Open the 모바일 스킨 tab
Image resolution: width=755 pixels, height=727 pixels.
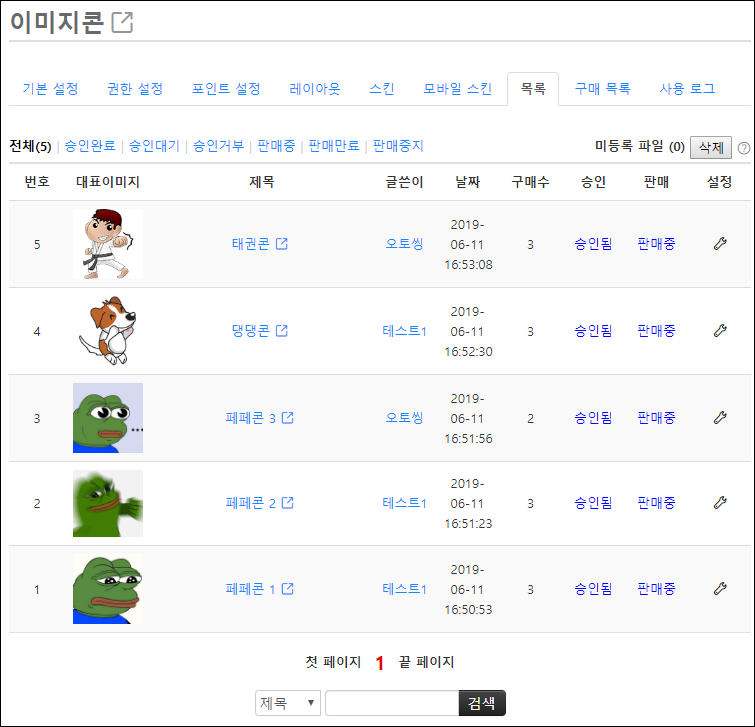(457, 89)
